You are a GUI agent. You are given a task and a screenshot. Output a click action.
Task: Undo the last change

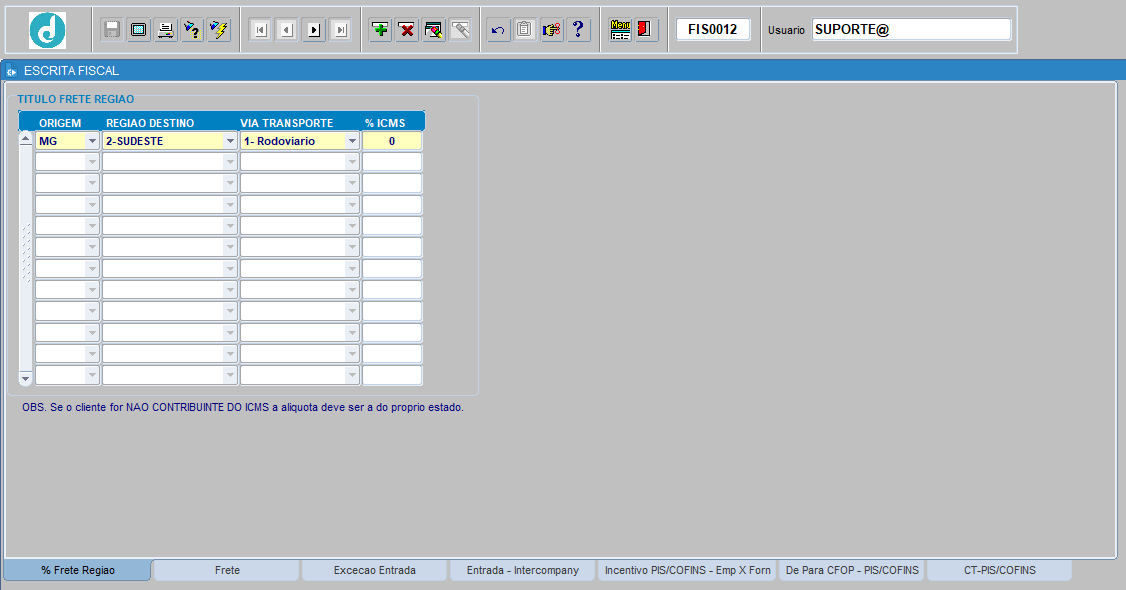point(497,30)
